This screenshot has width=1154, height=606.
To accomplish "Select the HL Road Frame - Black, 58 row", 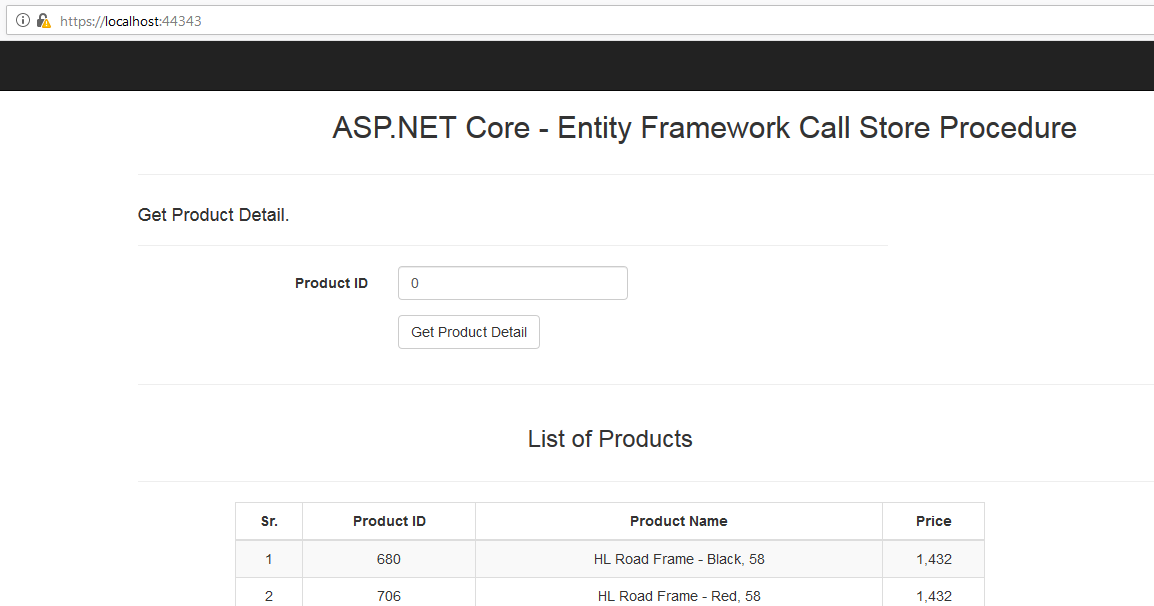I will (678, 559).
